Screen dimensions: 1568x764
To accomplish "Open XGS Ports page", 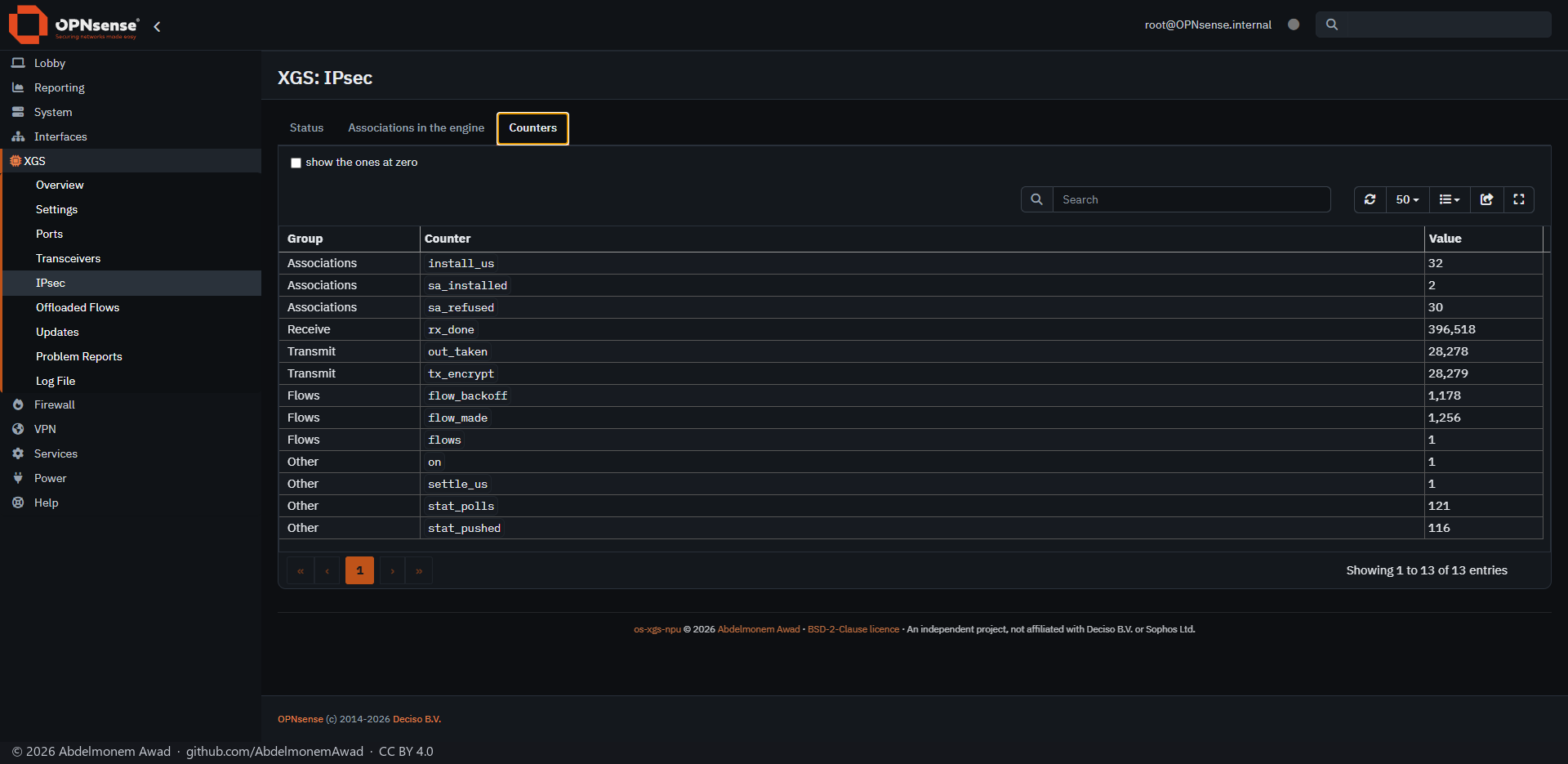I will (132, 234).
